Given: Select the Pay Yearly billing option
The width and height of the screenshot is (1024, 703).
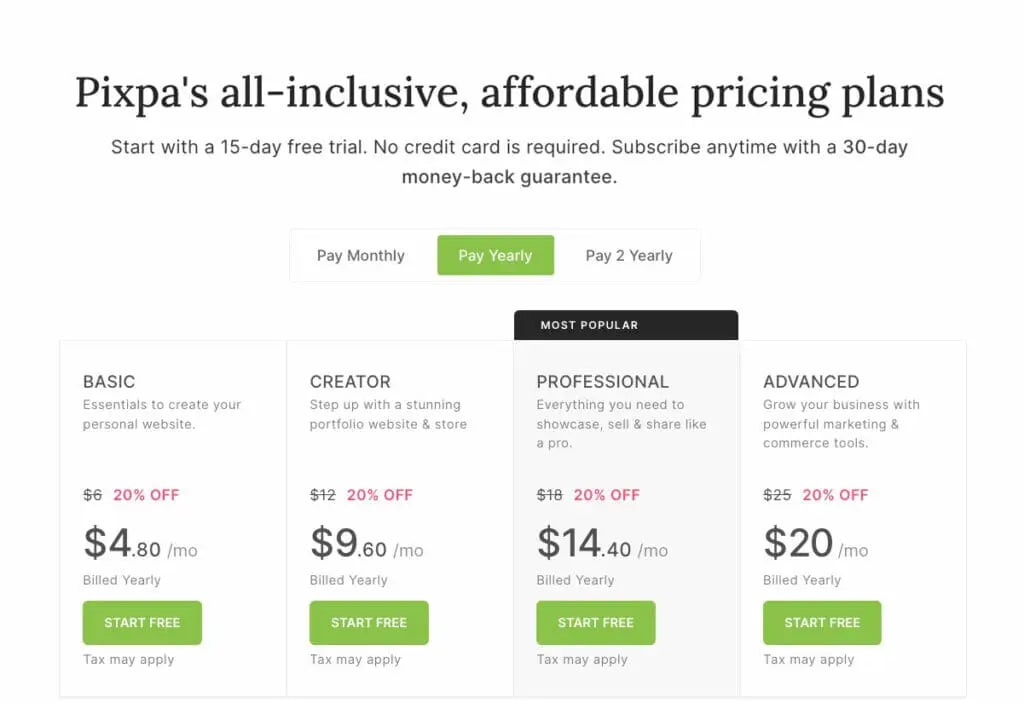Looking at the screenshot, I should [x=495, y=255].
